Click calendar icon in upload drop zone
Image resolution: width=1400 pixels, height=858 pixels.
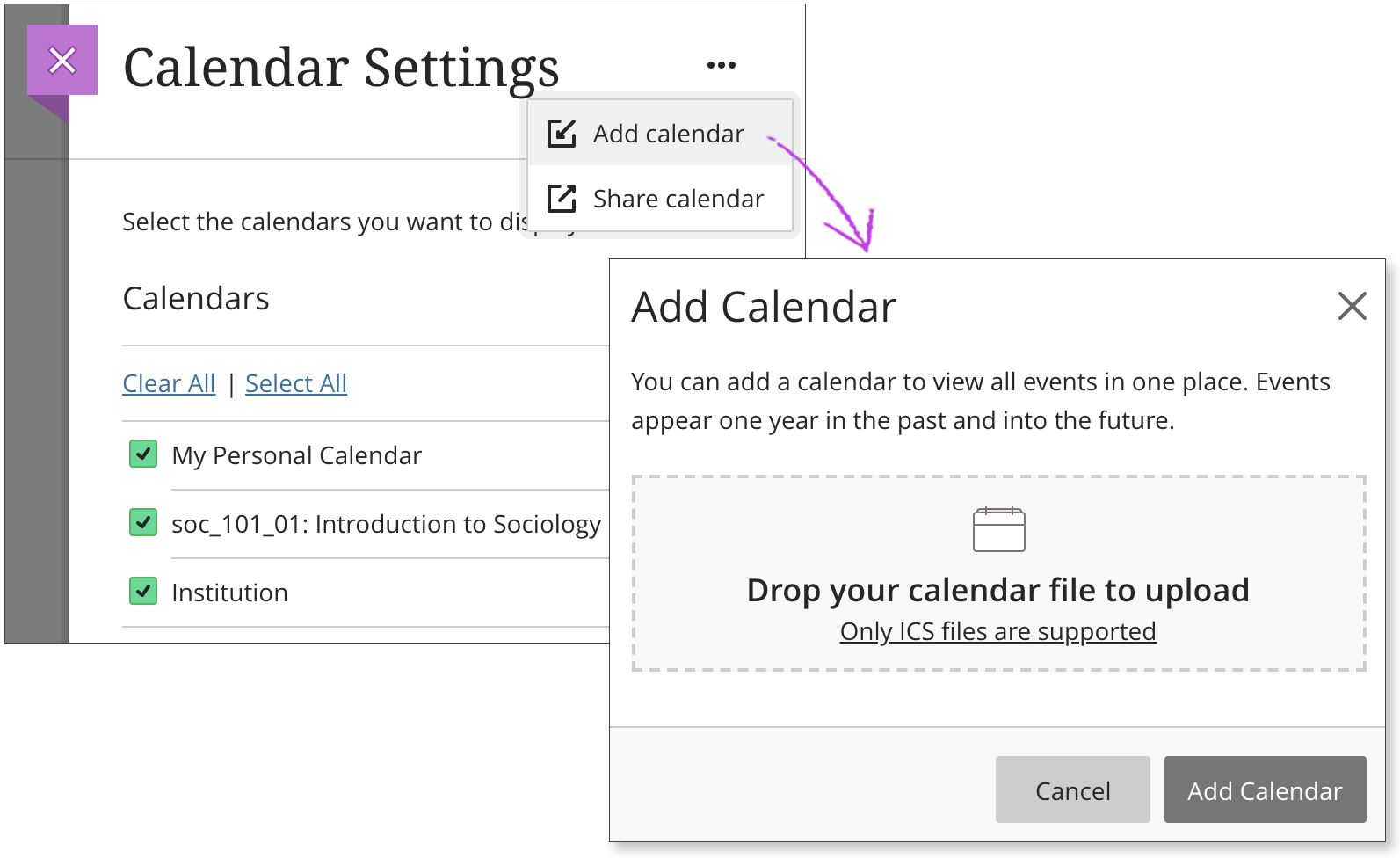(x=998, y=529)
